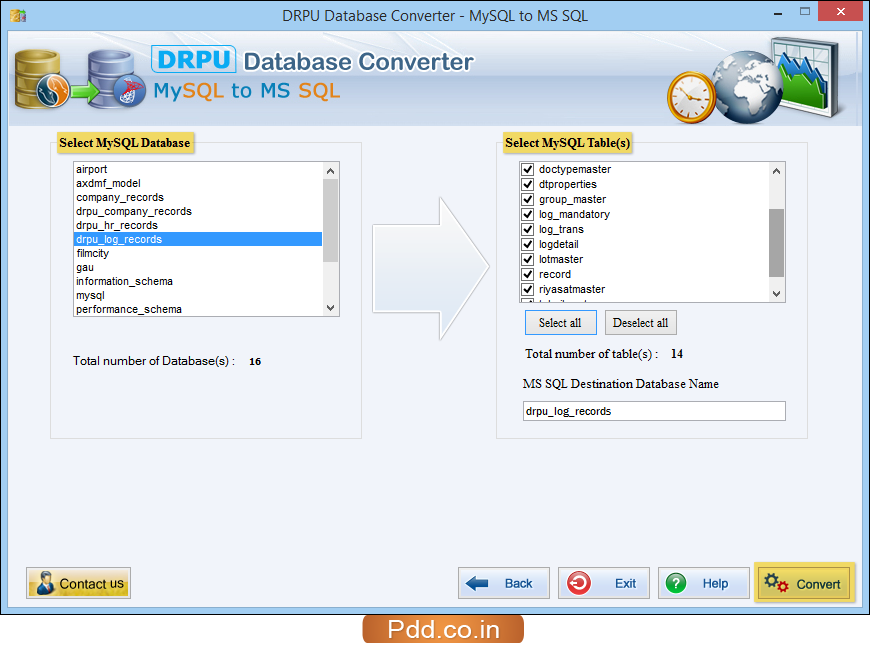The width and height of the screenshot is (870, 650).
Task: Select information_schema database
Action: [198, 281]
